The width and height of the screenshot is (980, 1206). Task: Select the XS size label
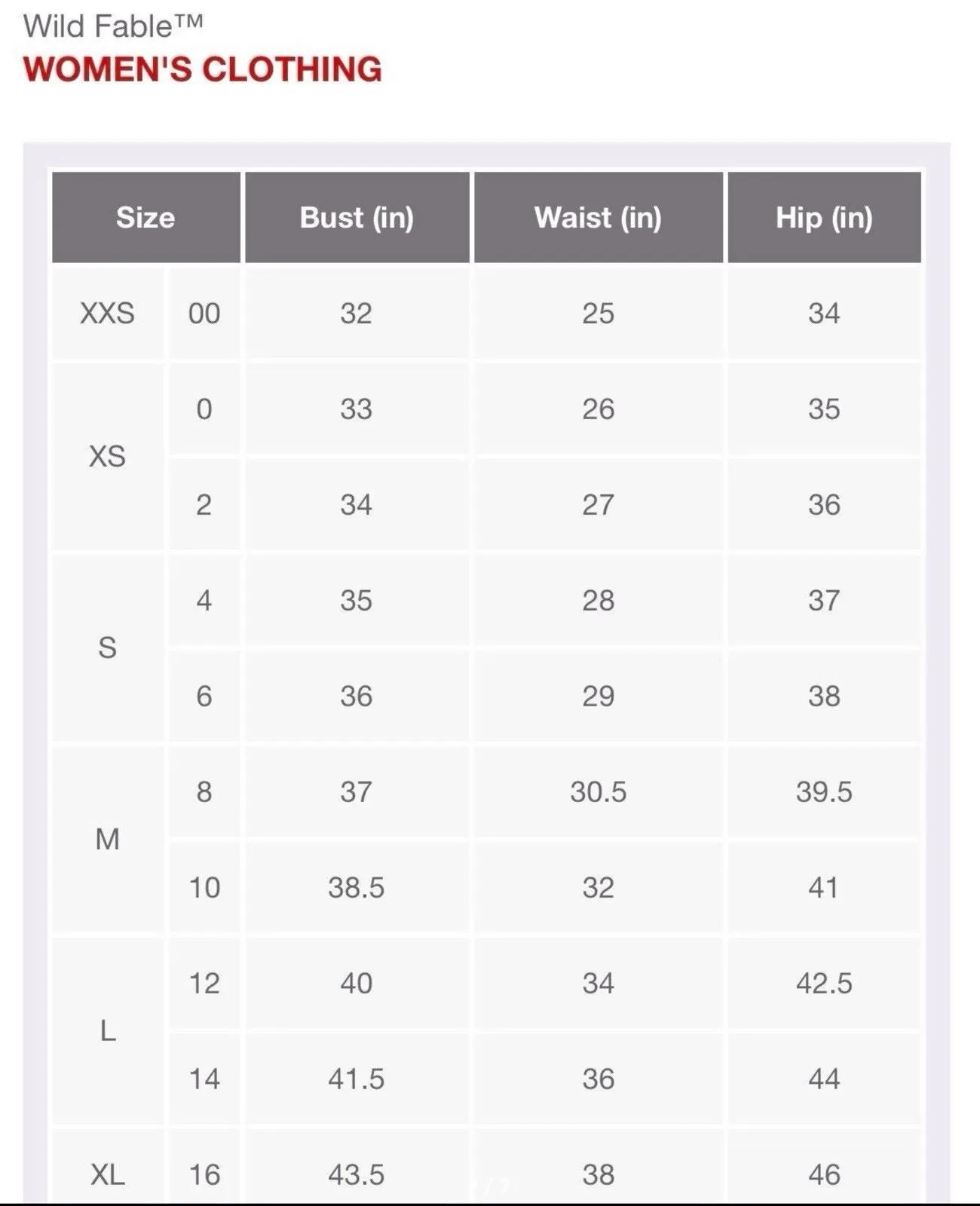108,456
